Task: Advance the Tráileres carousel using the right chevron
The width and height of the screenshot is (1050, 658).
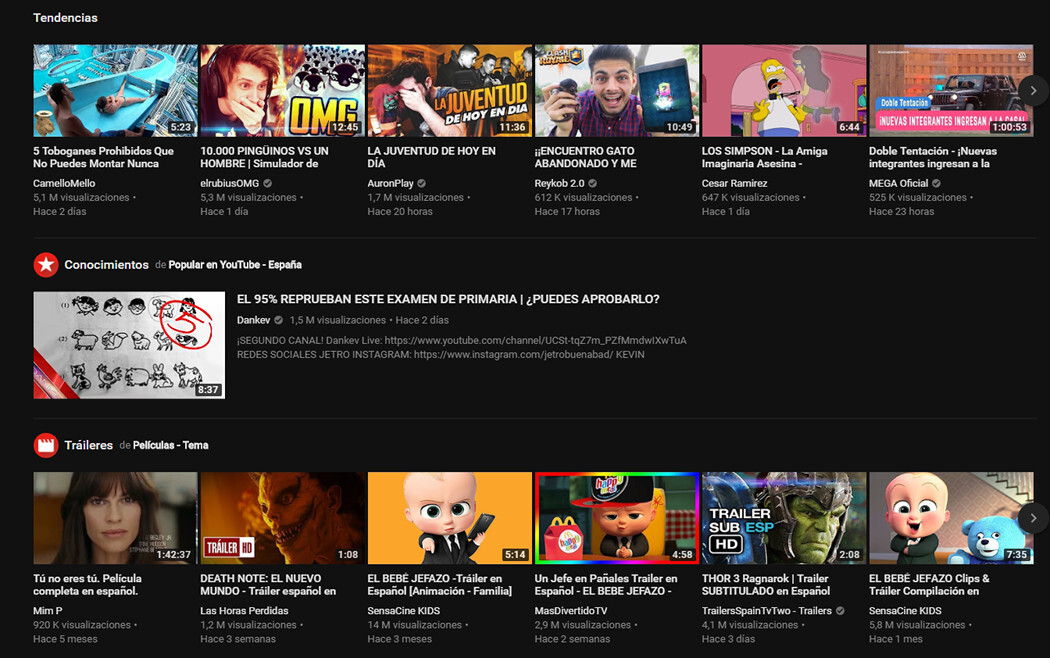Action: [x=1033, y=518]
